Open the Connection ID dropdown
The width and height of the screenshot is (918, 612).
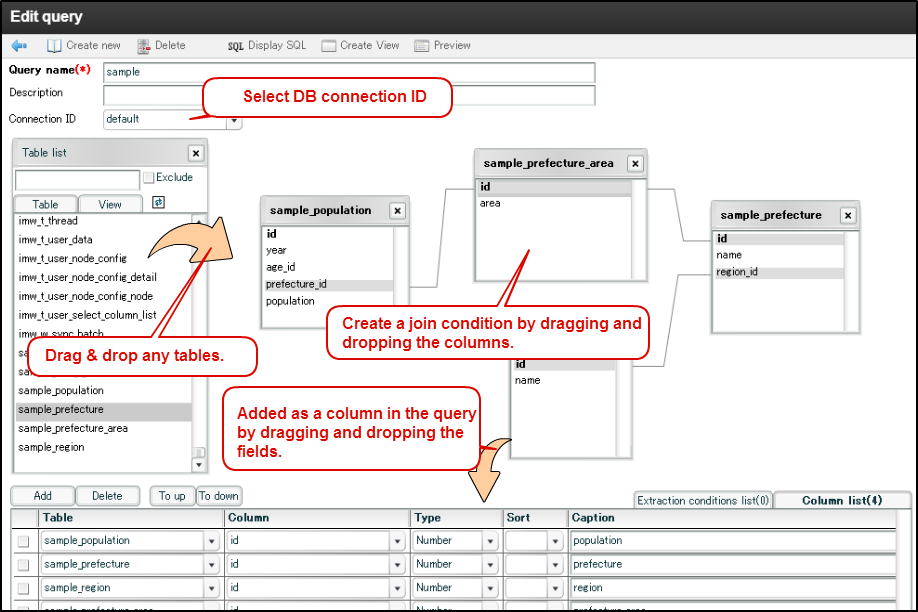tap(234, 120)
